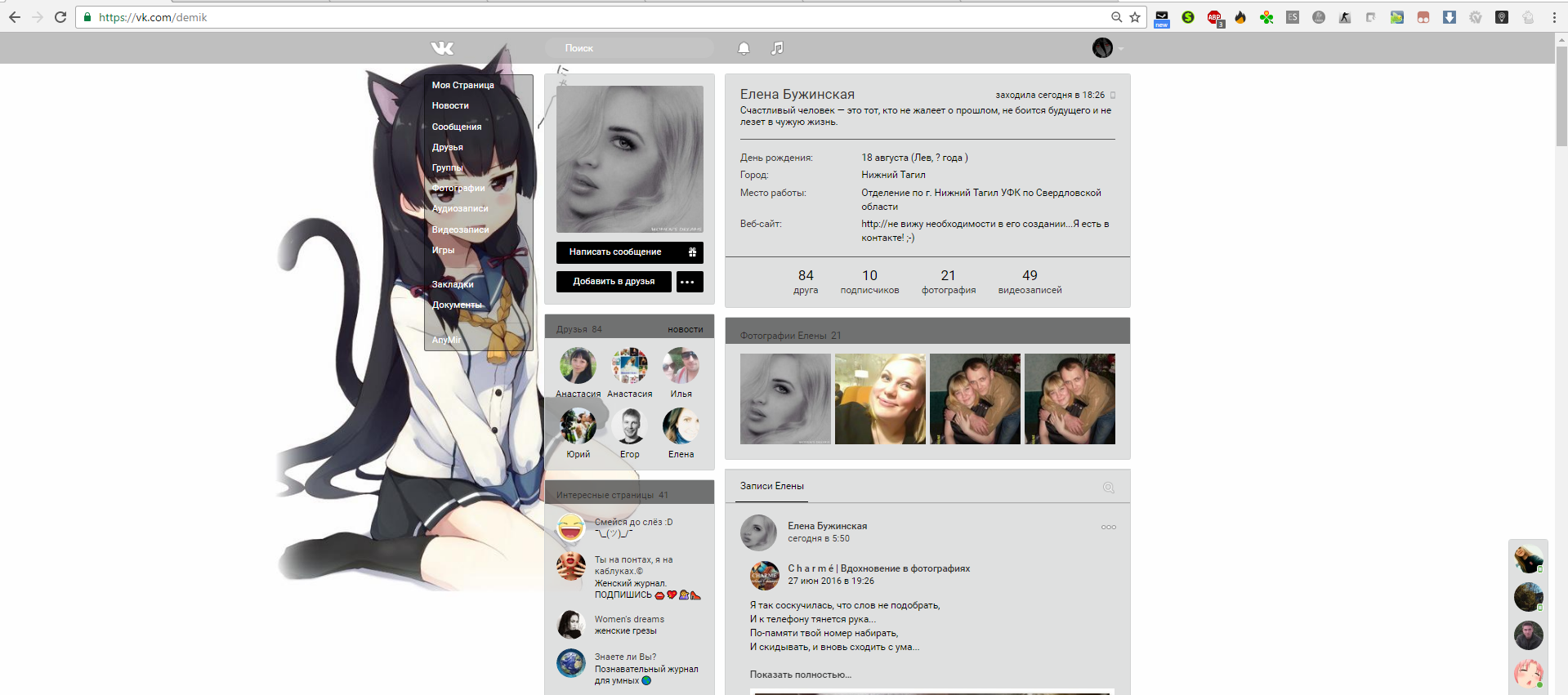The width and height of the screenshot is (1568, 695).
Task: Click the zoom magnifier in address bar
Action: tap(1116, 17)
